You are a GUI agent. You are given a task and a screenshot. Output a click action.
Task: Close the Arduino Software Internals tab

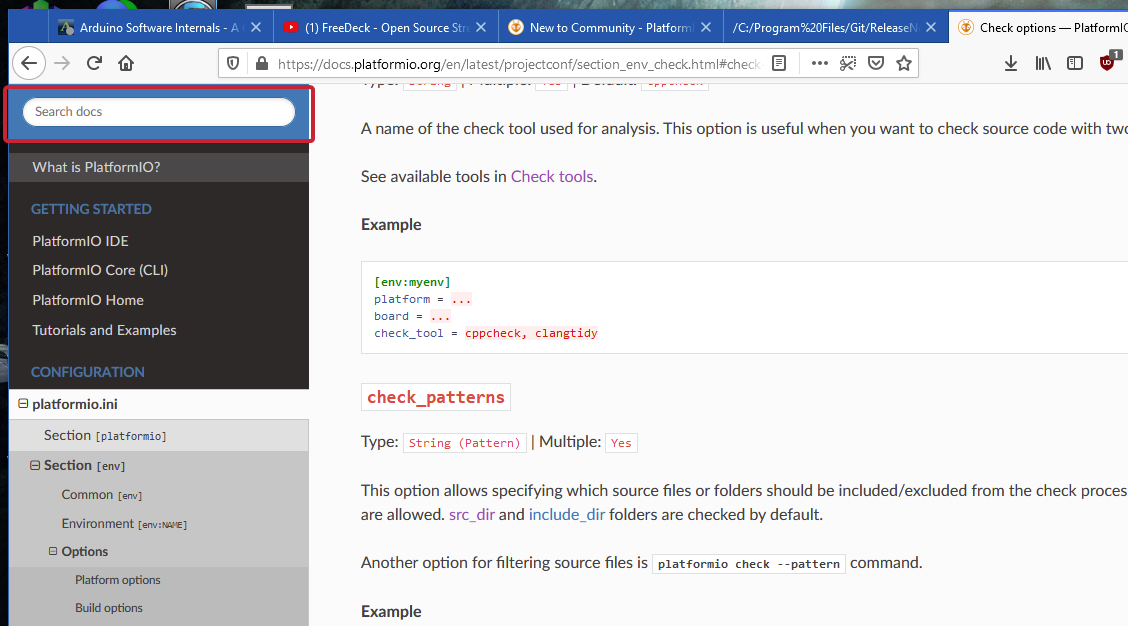click(x=256, y=27)
